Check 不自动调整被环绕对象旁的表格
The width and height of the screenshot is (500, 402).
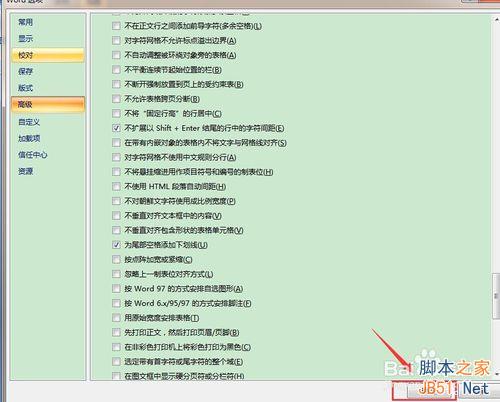[x=116, y=55]
